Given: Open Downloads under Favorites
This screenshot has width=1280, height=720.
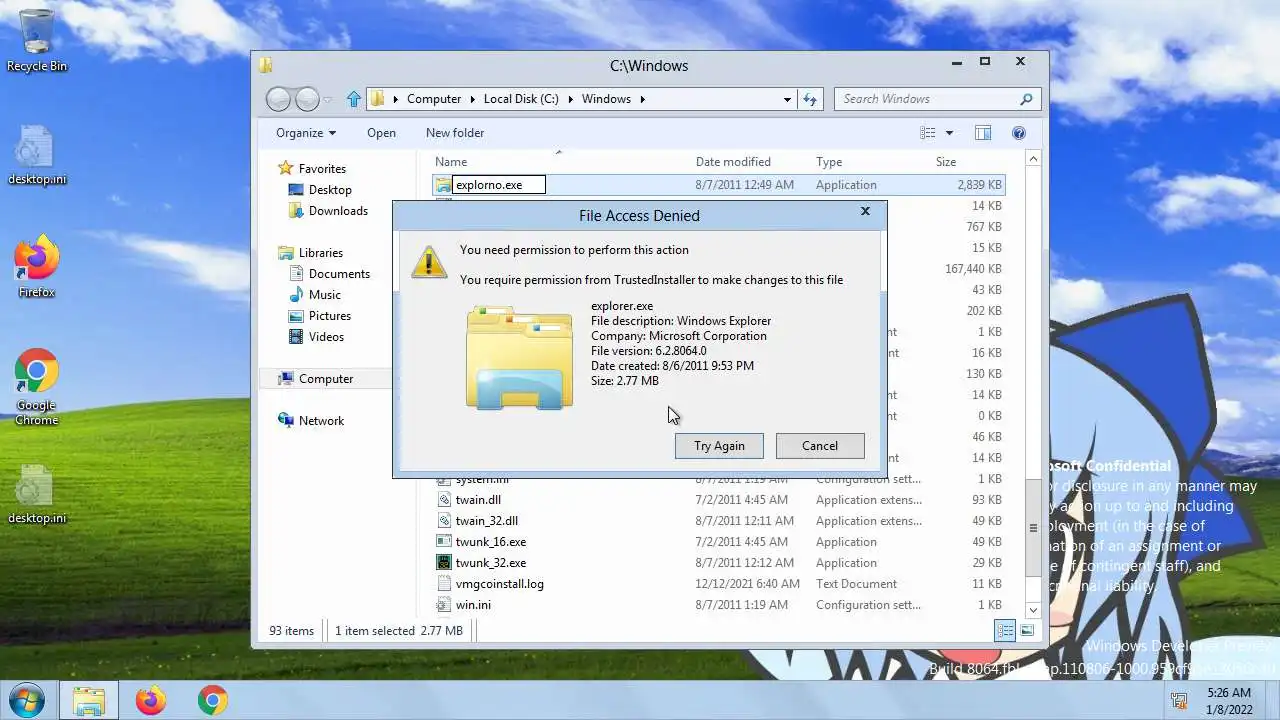Looking at the screenshot, I should [338, 211].
